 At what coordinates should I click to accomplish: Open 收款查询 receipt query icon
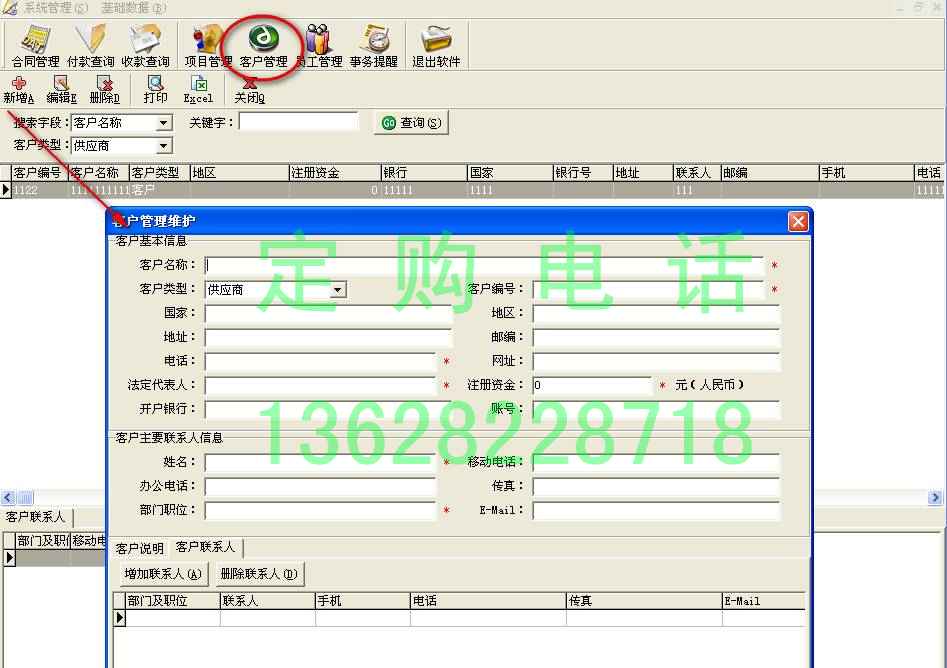tap(145, 47)
